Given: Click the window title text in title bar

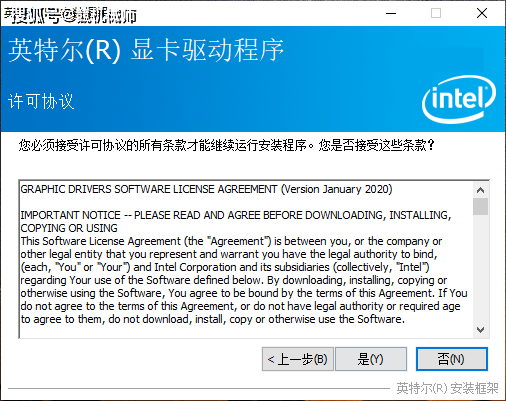Looking at the screenshot, I should (70, 15).
